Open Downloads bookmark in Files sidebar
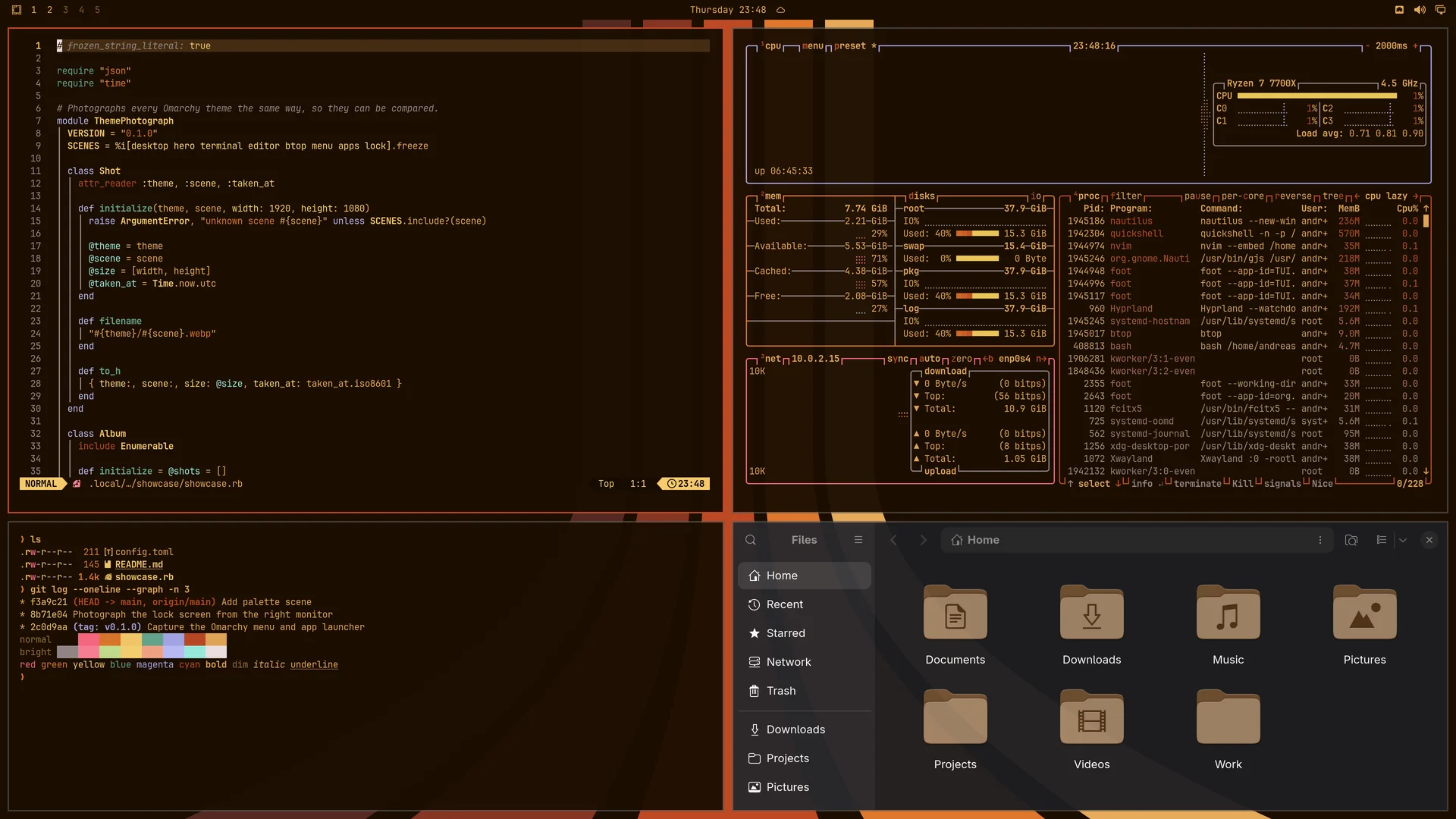 805,730
